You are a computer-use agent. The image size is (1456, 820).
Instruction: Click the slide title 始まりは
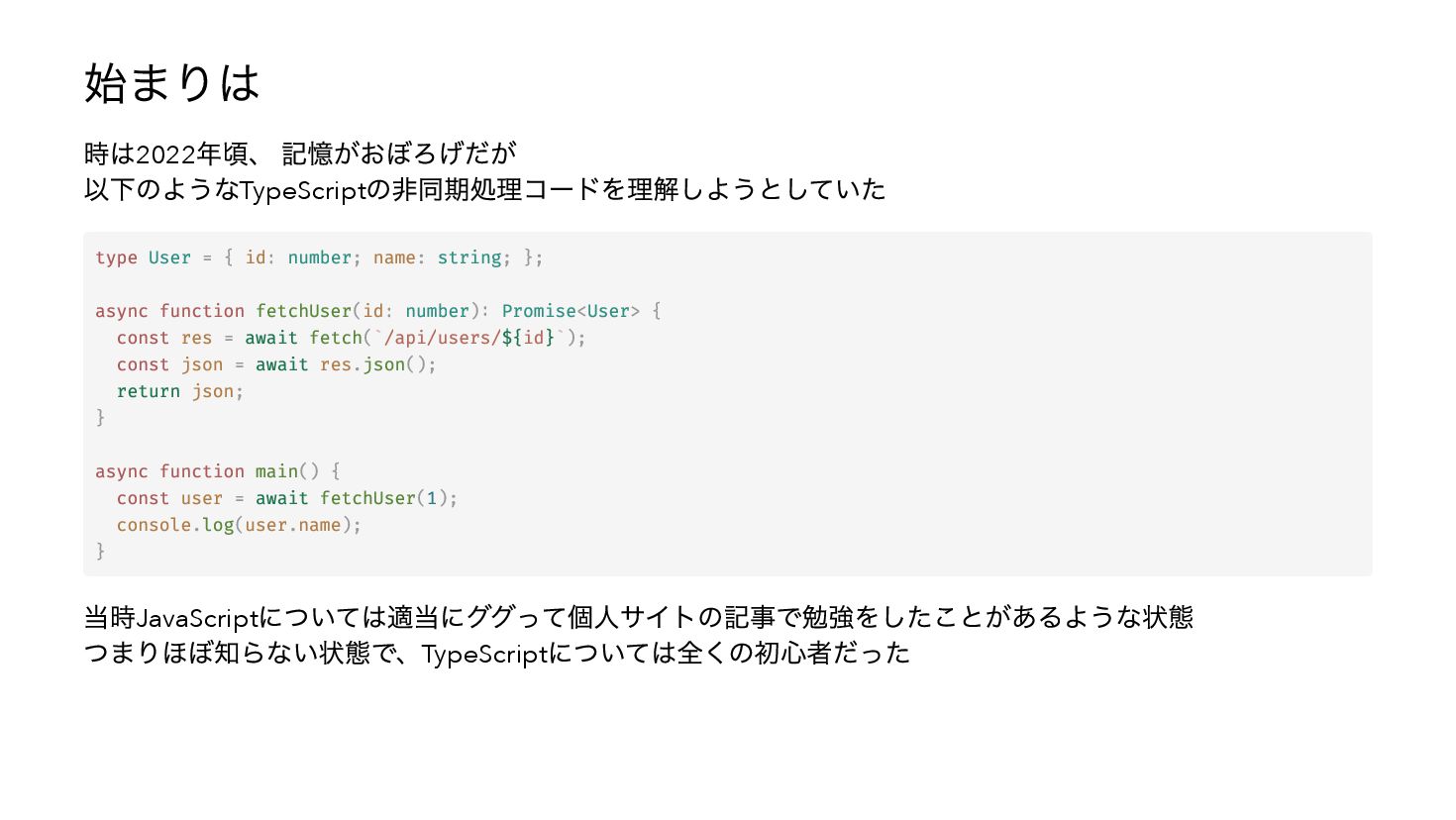(x=171, y=83)
